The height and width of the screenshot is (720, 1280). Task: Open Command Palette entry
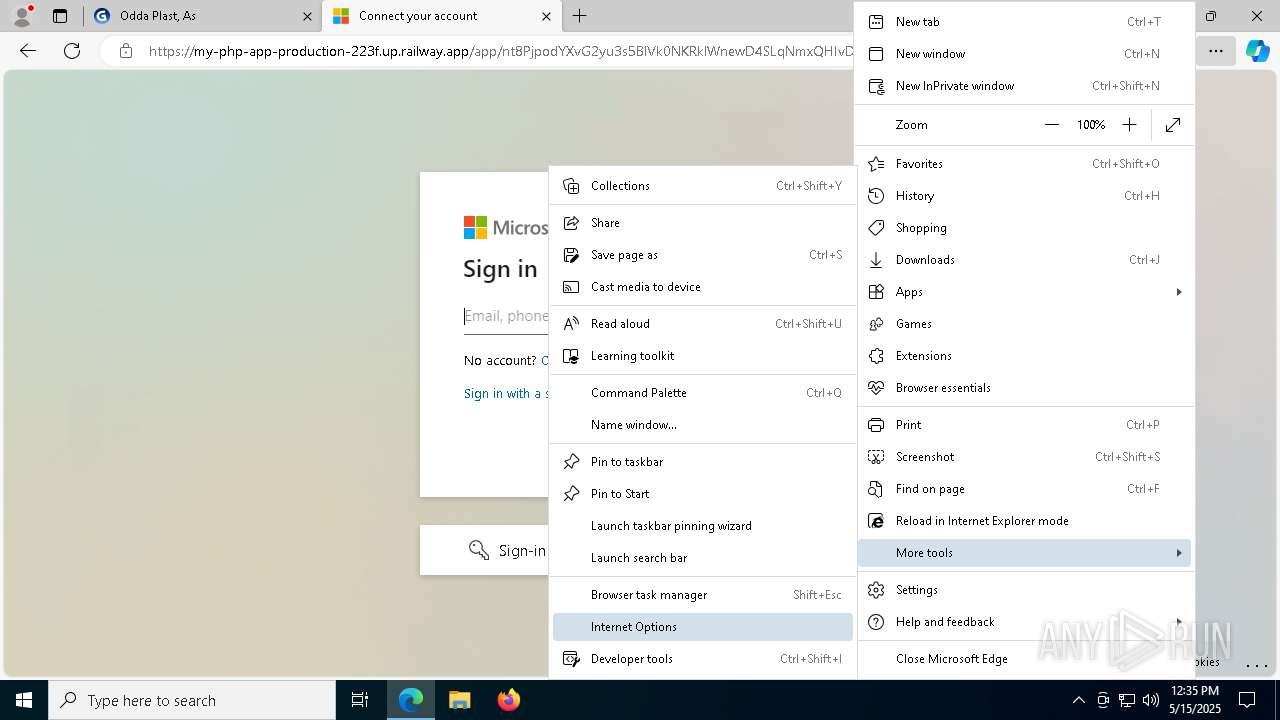tap(702, 392)
